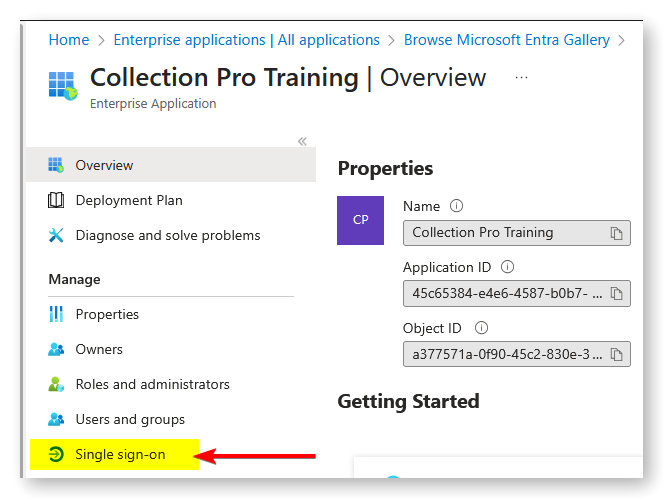Click the info icon beside Object ID
The width and height of the screenshot is (663, 498).
481,328
